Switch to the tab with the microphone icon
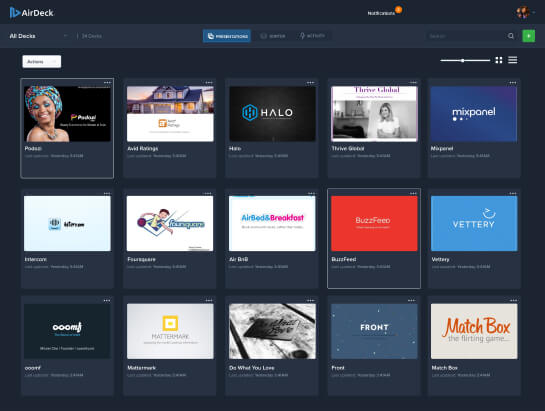The image size is (545, 411). (312, 36)
